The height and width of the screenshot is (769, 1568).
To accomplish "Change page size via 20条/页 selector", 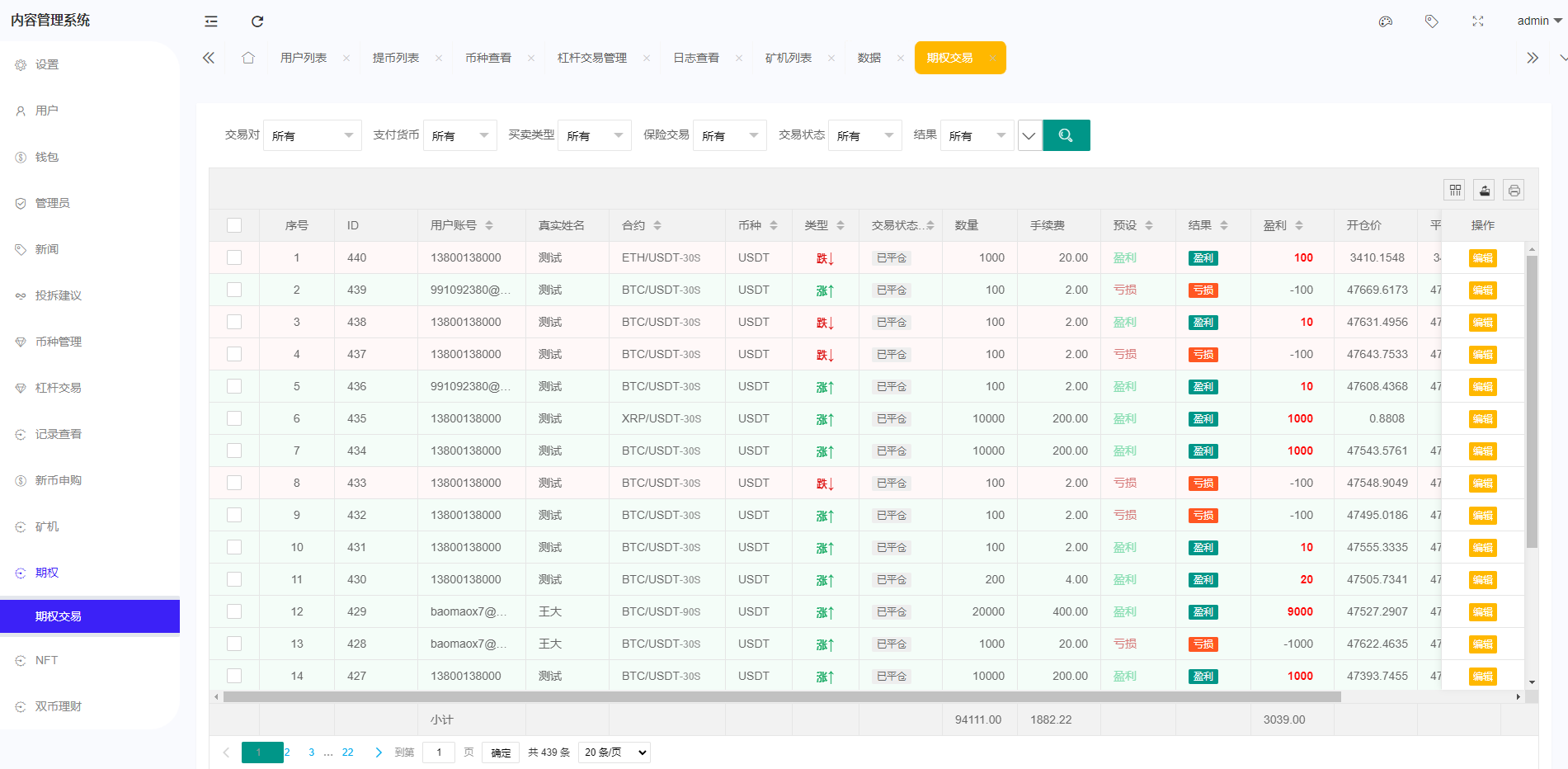I will 614,752.
